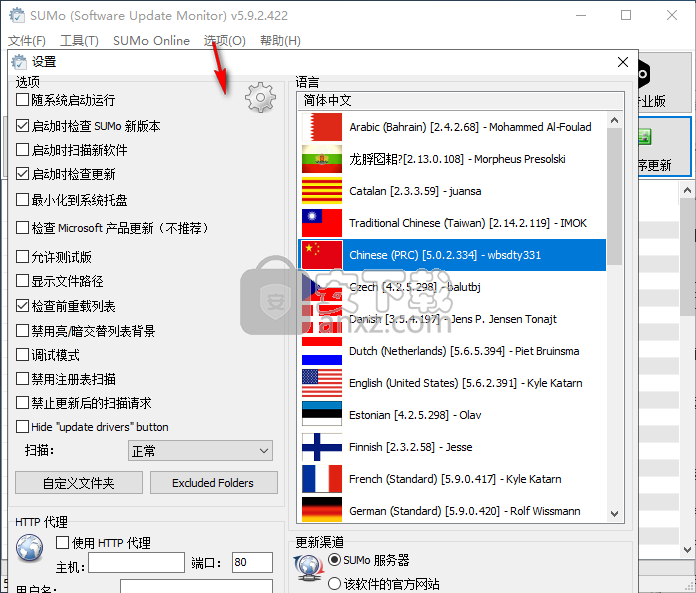This screenshot has height=593, width=696.
Task: Select Chinese (PRC) wbsdty331 row text
Action: pyautogui.click(x=445, y=255)
